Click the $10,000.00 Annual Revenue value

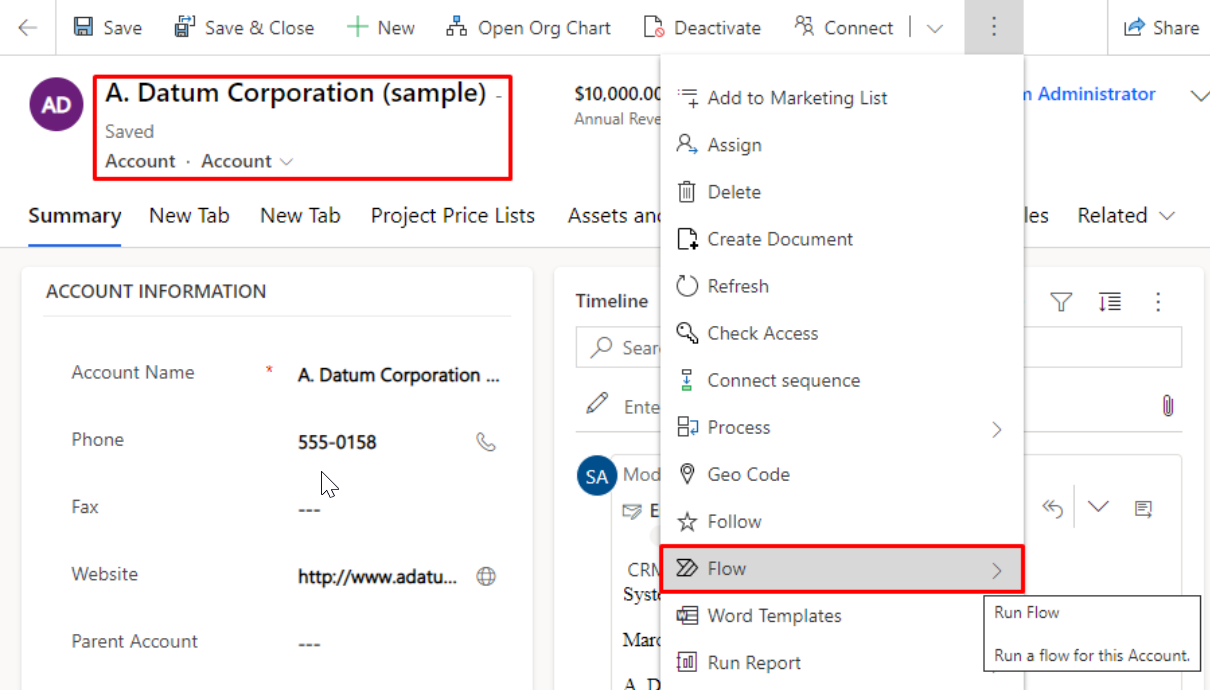tap(618, 94)
